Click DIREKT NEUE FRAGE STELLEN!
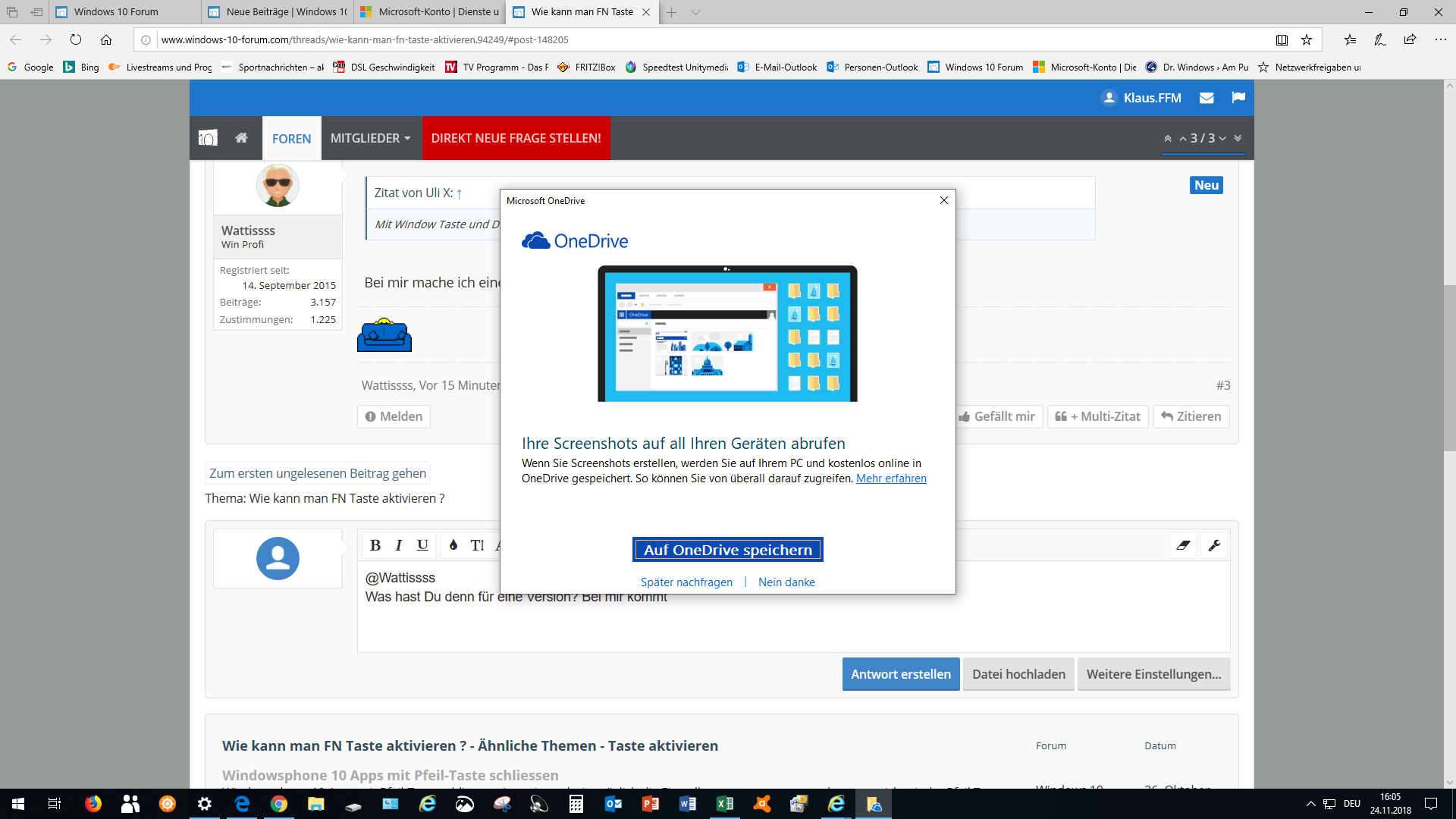Screen dimensions: 1456x819 pos(516,138)
